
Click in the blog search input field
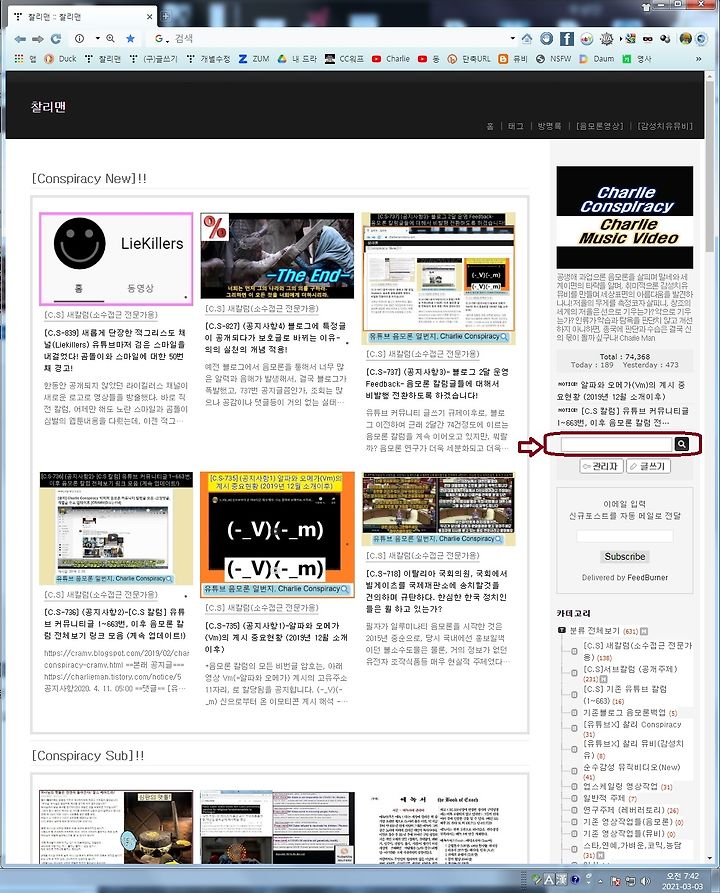pos(617,444)
